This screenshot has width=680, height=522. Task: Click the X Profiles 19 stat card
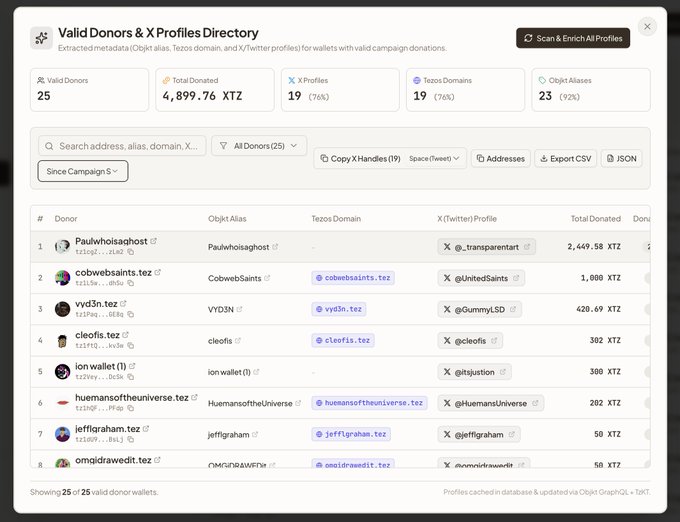pyautogui.click(x=340, y=90)
